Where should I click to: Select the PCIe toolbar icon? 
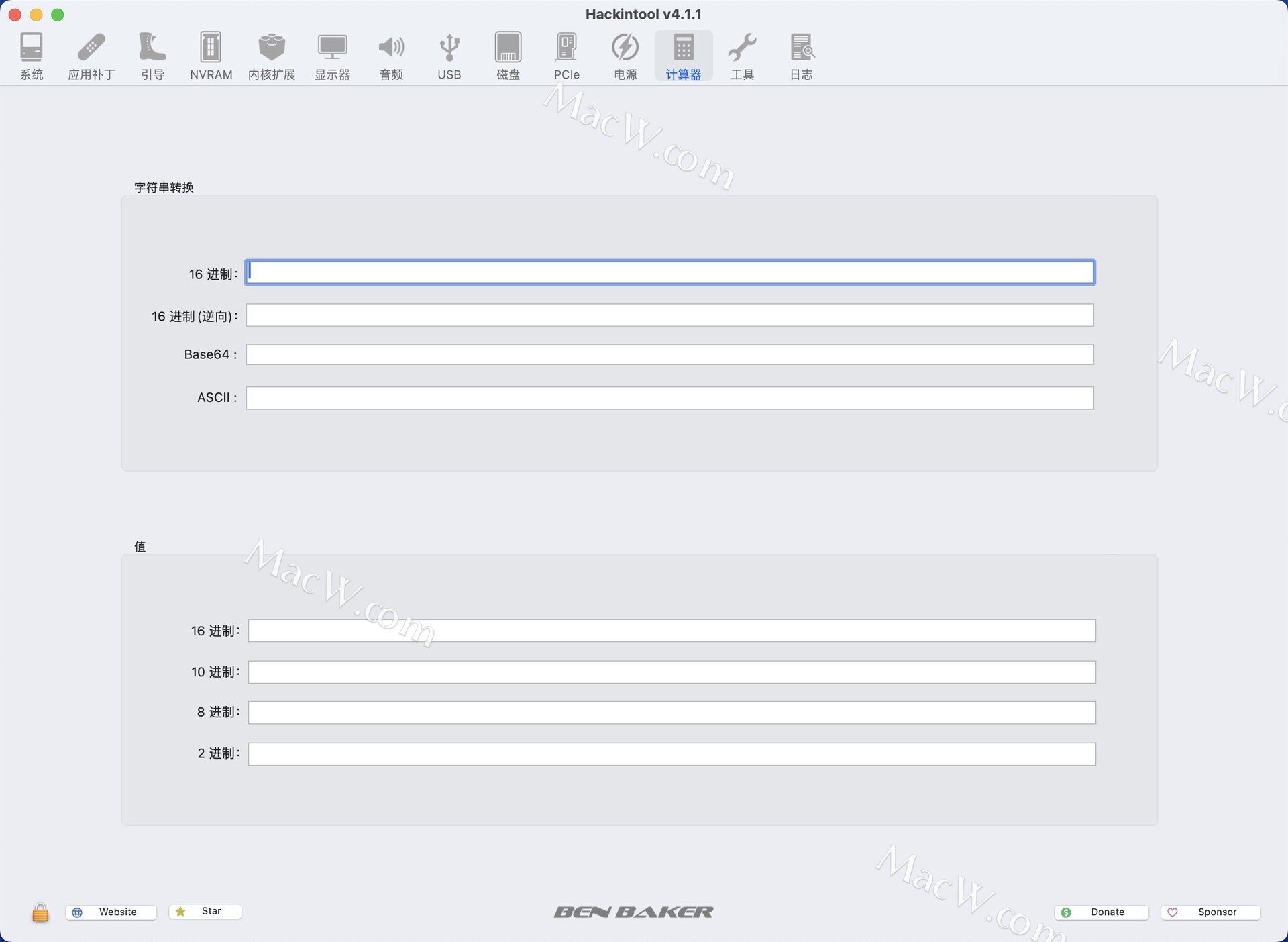tap(566, 56)
